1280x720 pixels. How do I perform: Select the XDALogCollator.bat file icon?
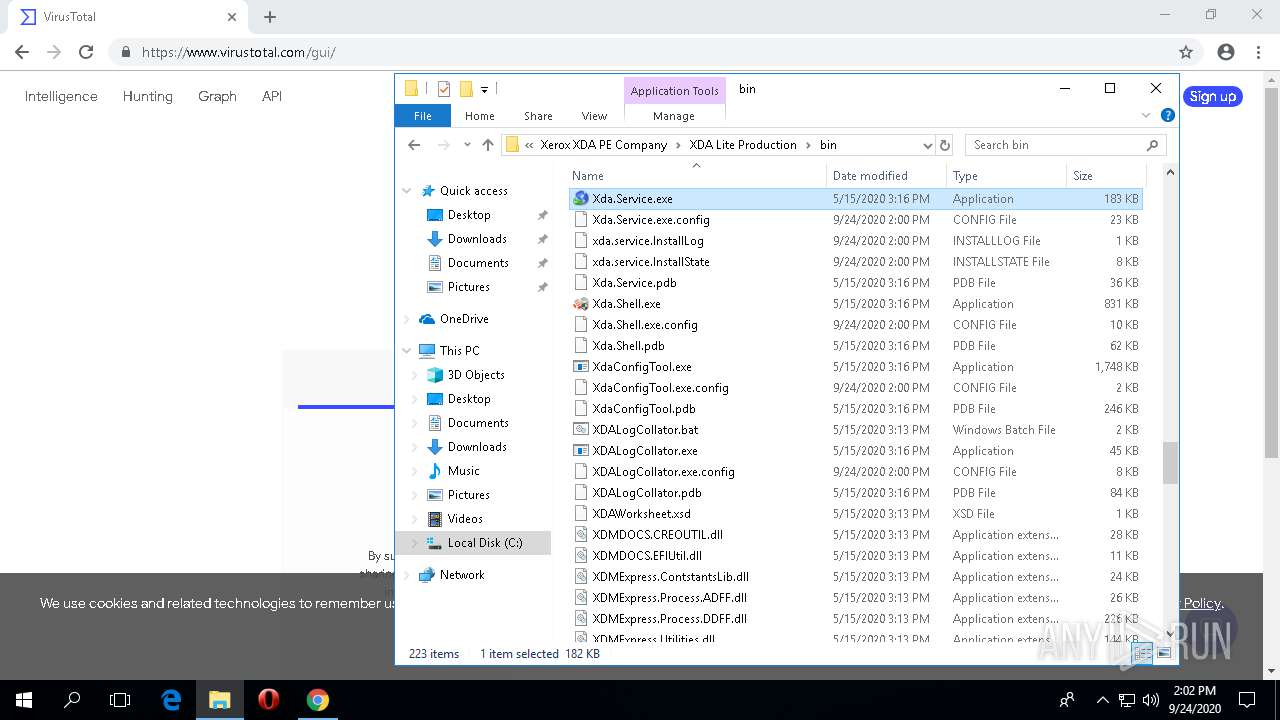[x=581, y=430]
